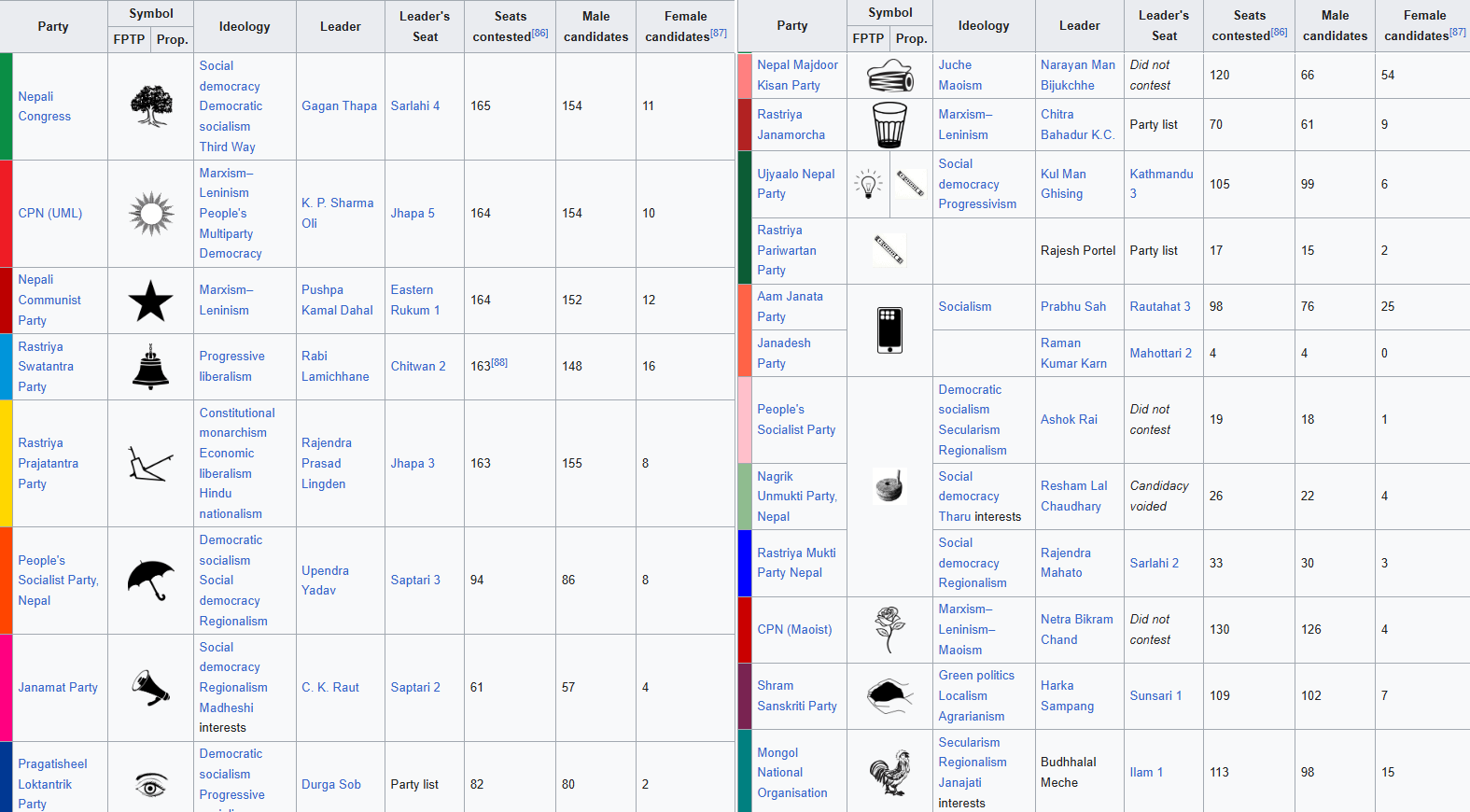The image size is (1470, 812).
Task: Click the Rastriya Janamorcha glass symbol
Action: [x=889, y=125]
